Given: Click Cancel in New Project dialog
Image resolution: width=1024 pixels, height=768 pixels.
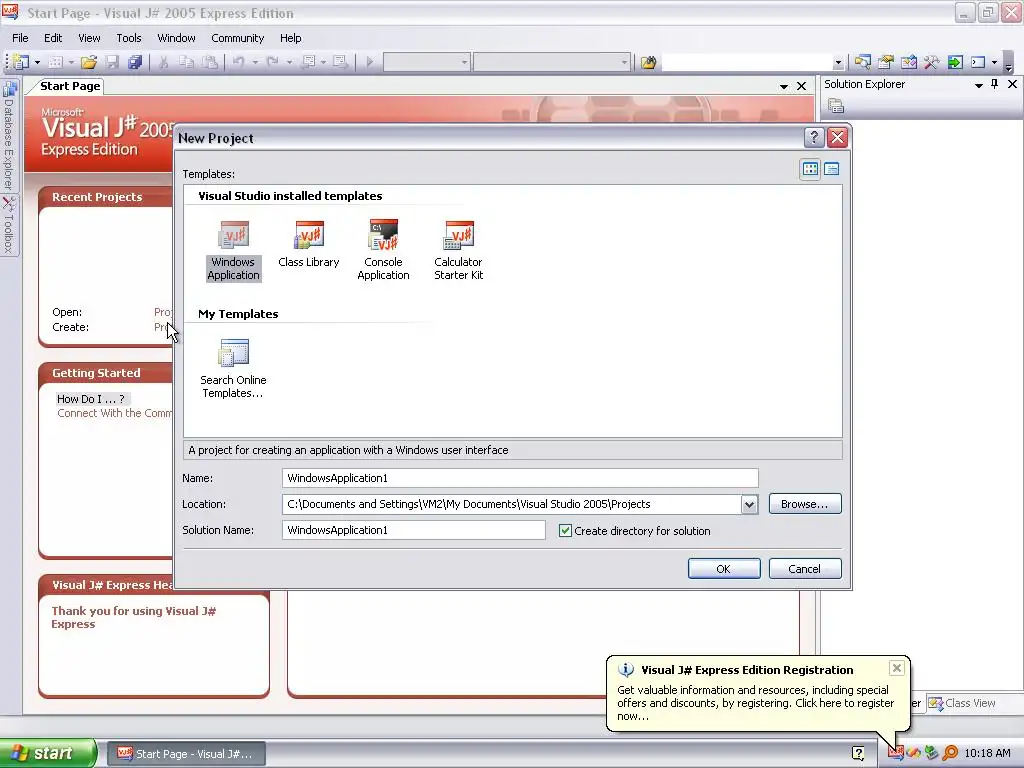Looking at the screenshot, I should pyautogui.click(x=805, y=569).
